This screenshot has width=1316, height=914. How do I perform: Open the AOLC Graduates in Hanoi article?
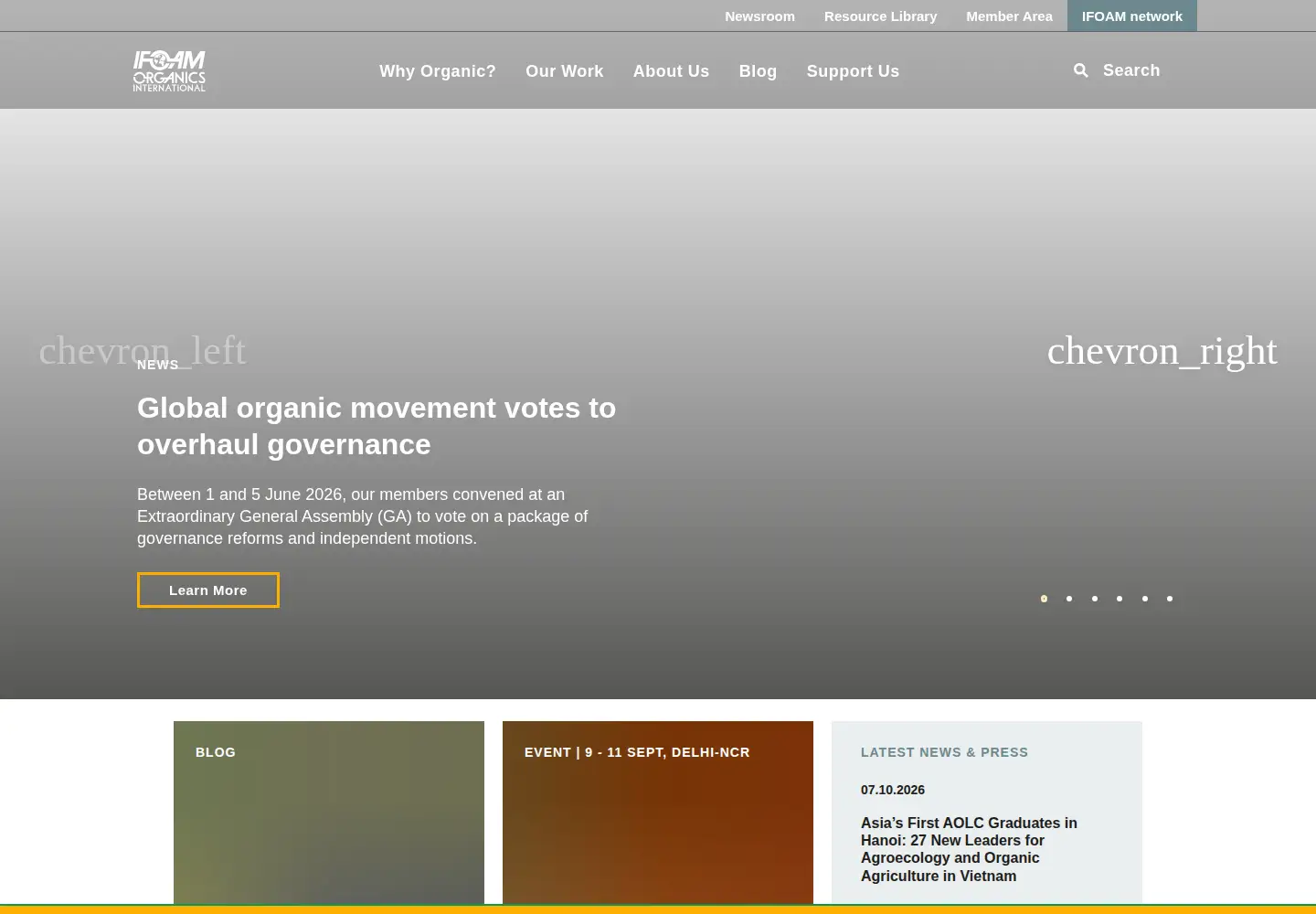pyautogui.click(x=969, y=849)
